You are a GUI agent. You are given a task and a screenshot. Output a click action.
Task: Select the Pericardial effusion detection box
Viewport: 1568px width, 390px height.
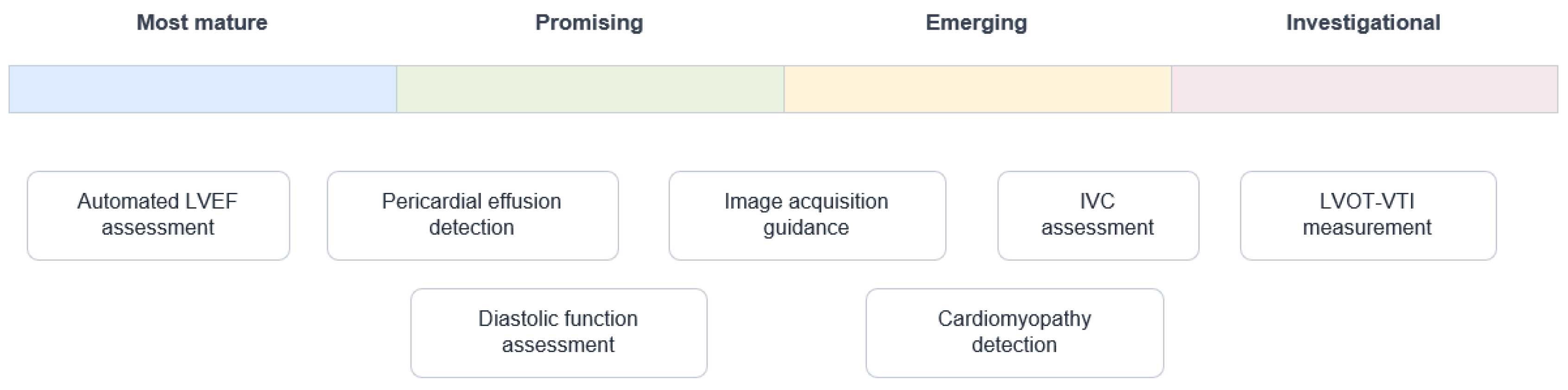pyautogui.click(x=473, y=216)
